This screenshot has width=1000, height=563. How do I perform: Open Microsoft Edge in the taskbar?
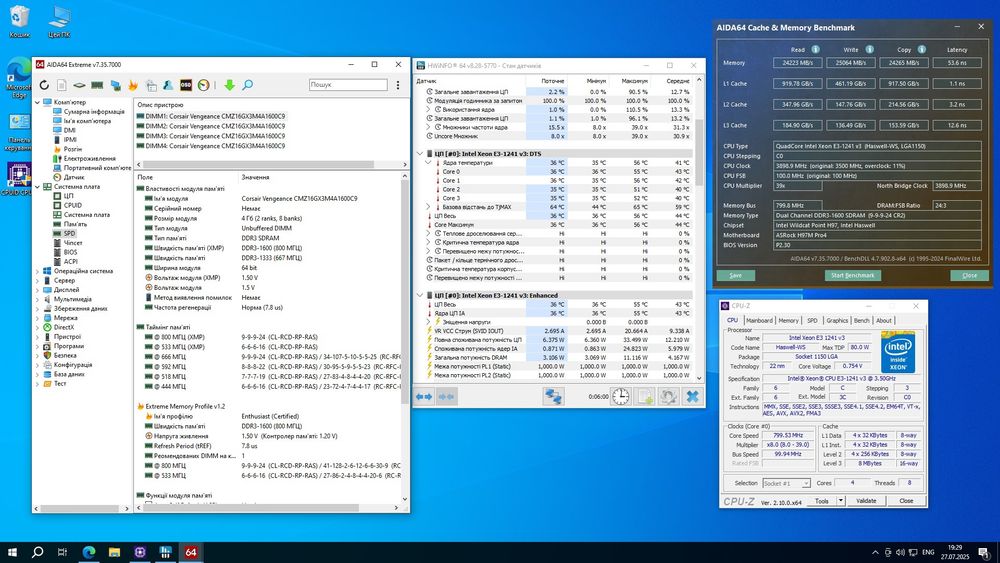tap(89, 552)
